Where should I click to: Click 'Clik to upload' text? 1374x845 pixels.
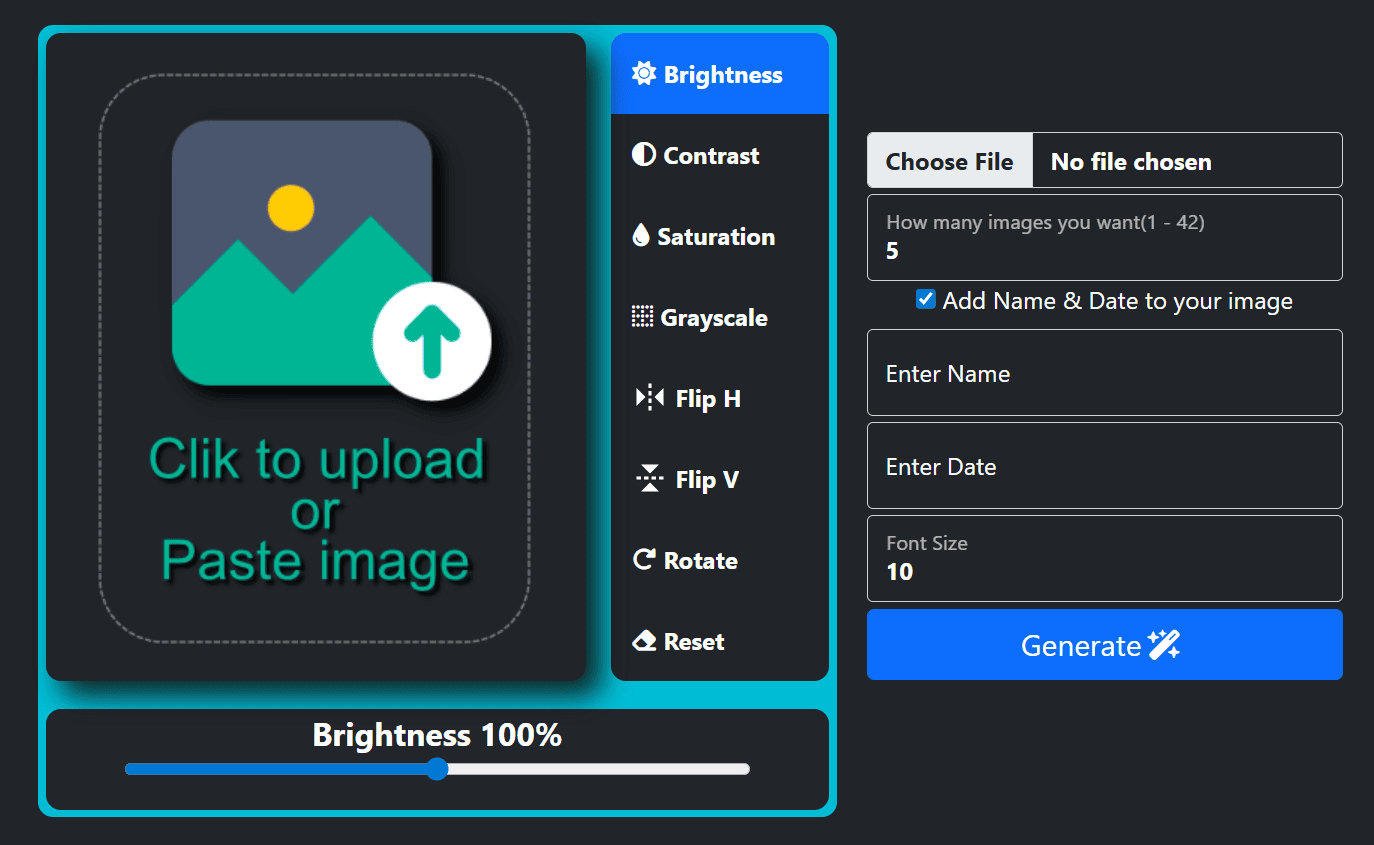pos(316,459)
